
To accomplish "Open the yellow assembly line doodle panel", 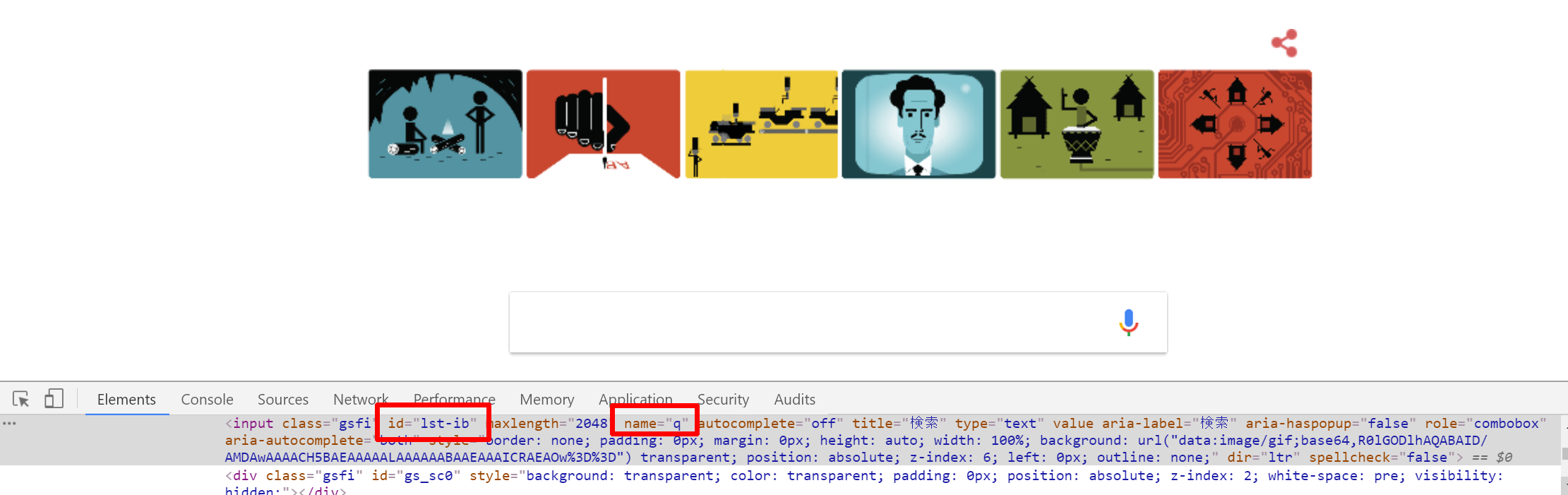I will pos(762,124).
